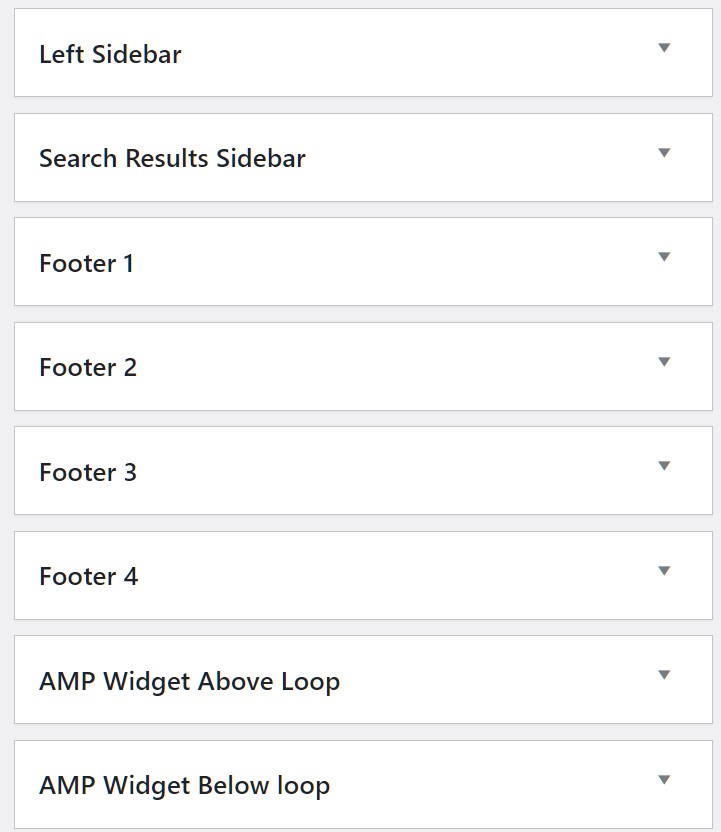Click the "AMP Widget Above Loop" title
This screenshot has width=721, height=832.
click(189, 681)
